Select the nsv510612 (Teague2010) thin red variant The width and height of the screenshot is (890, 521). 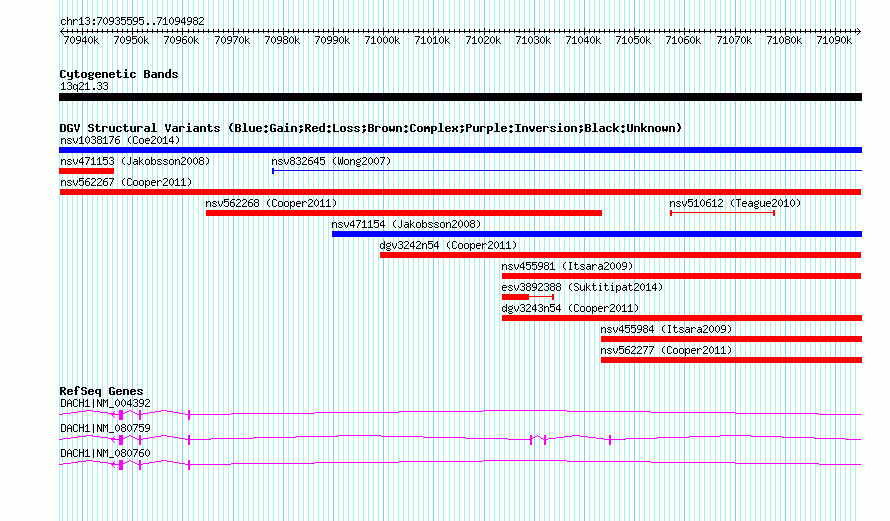pyautogui.click(x=722, y=213)
